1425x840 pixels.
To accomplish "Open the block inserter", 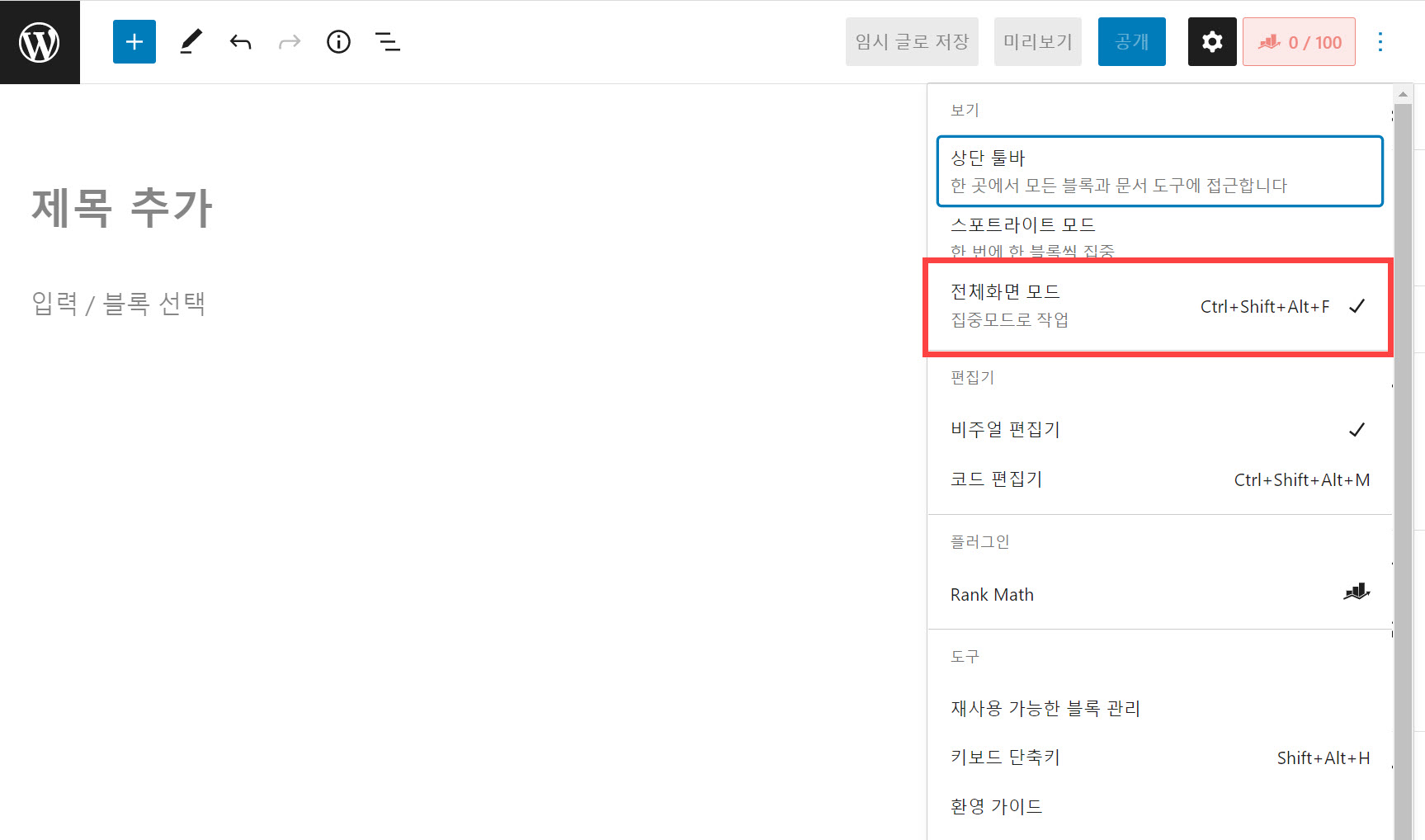I will click(134, 41).
